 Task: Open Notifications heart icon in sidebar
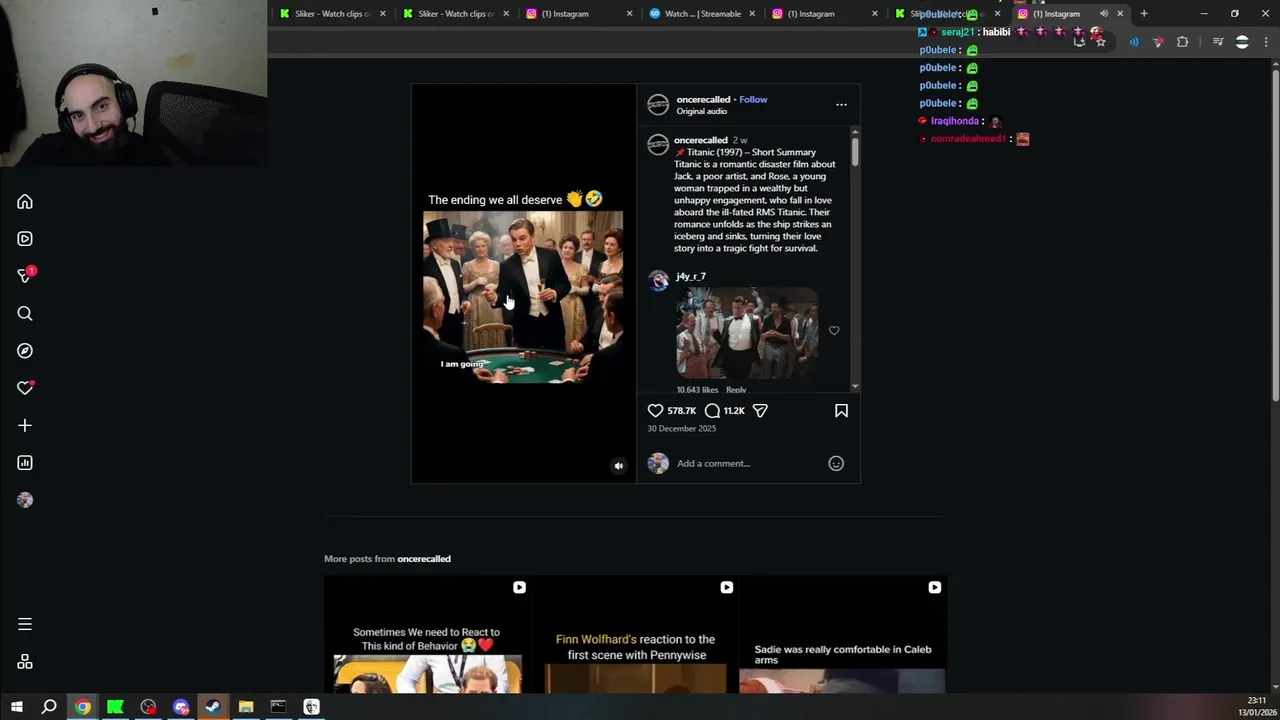coord(25,388)
